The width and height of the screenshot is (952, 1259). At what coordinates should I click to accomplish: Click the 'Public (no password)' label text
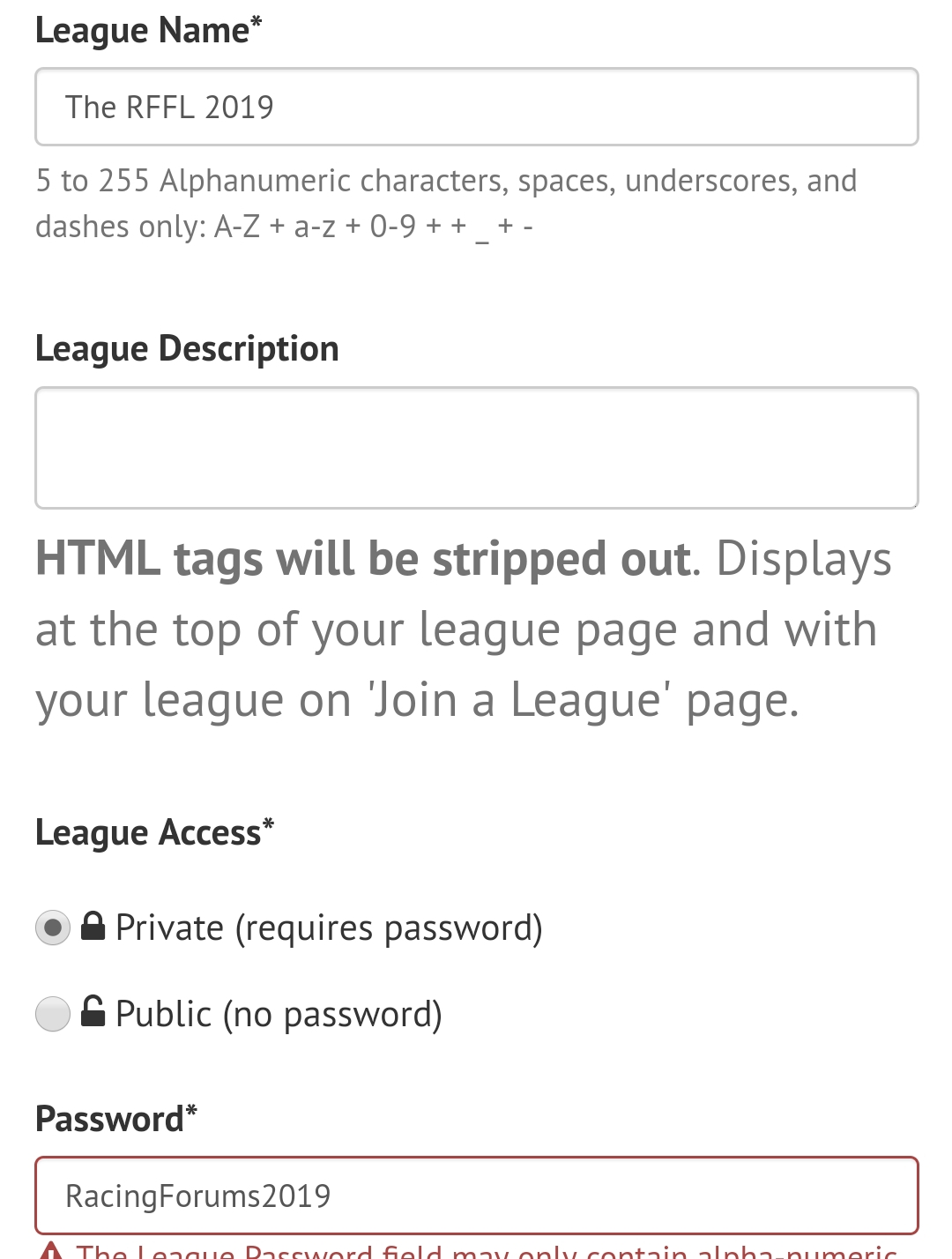coord(279,1015)
